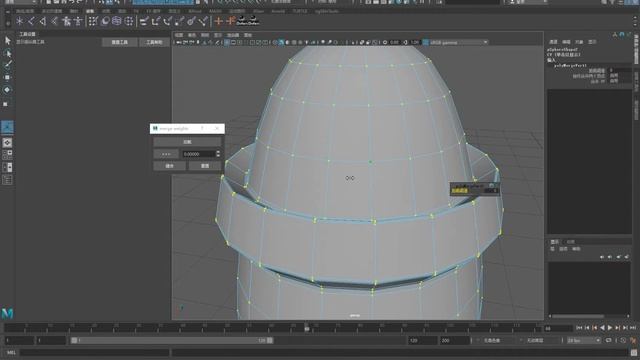The image size is (640, 360).
Task: Click the 重置工具 reset tool button
Action: 120,42
